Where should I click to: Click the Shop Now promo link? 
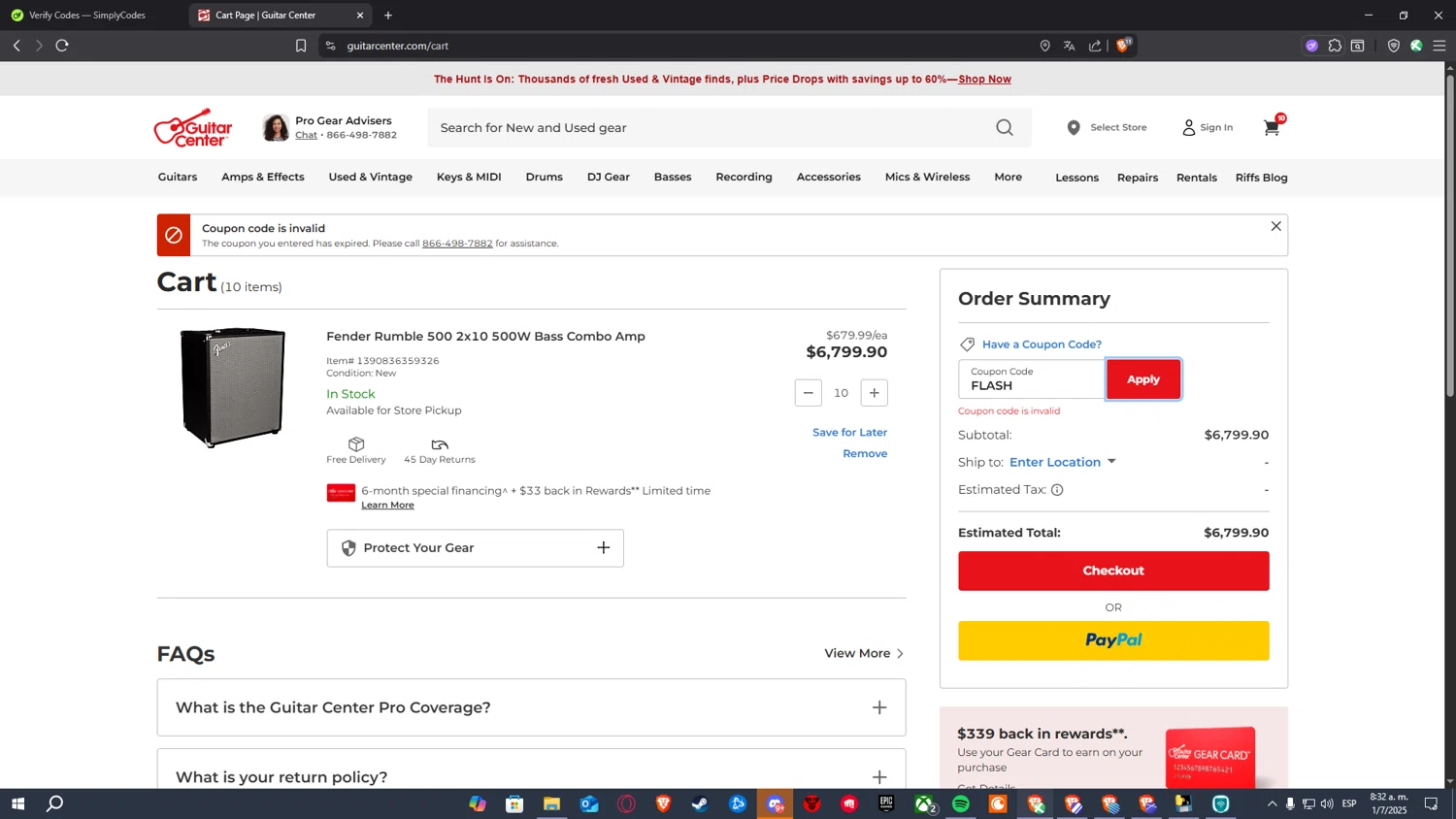(984, 80)
